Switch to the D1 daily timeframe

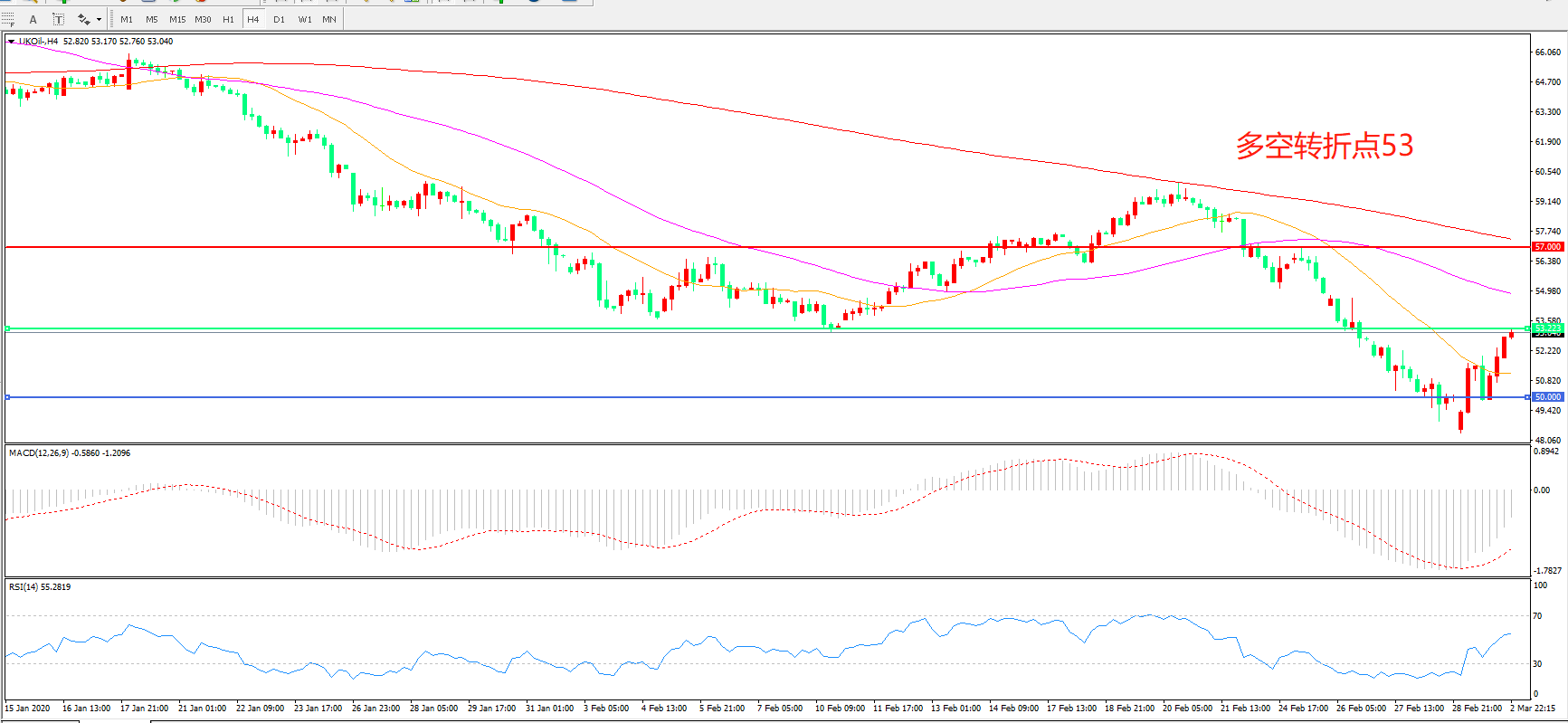coord(279,19)
